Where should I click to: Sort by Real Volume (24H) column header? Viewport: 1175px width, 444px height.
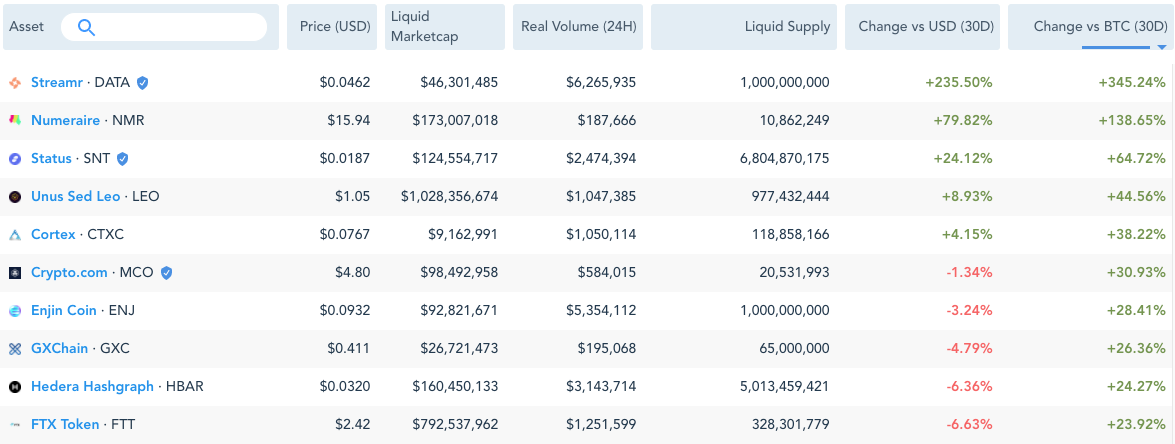click(x=578, y=27)
